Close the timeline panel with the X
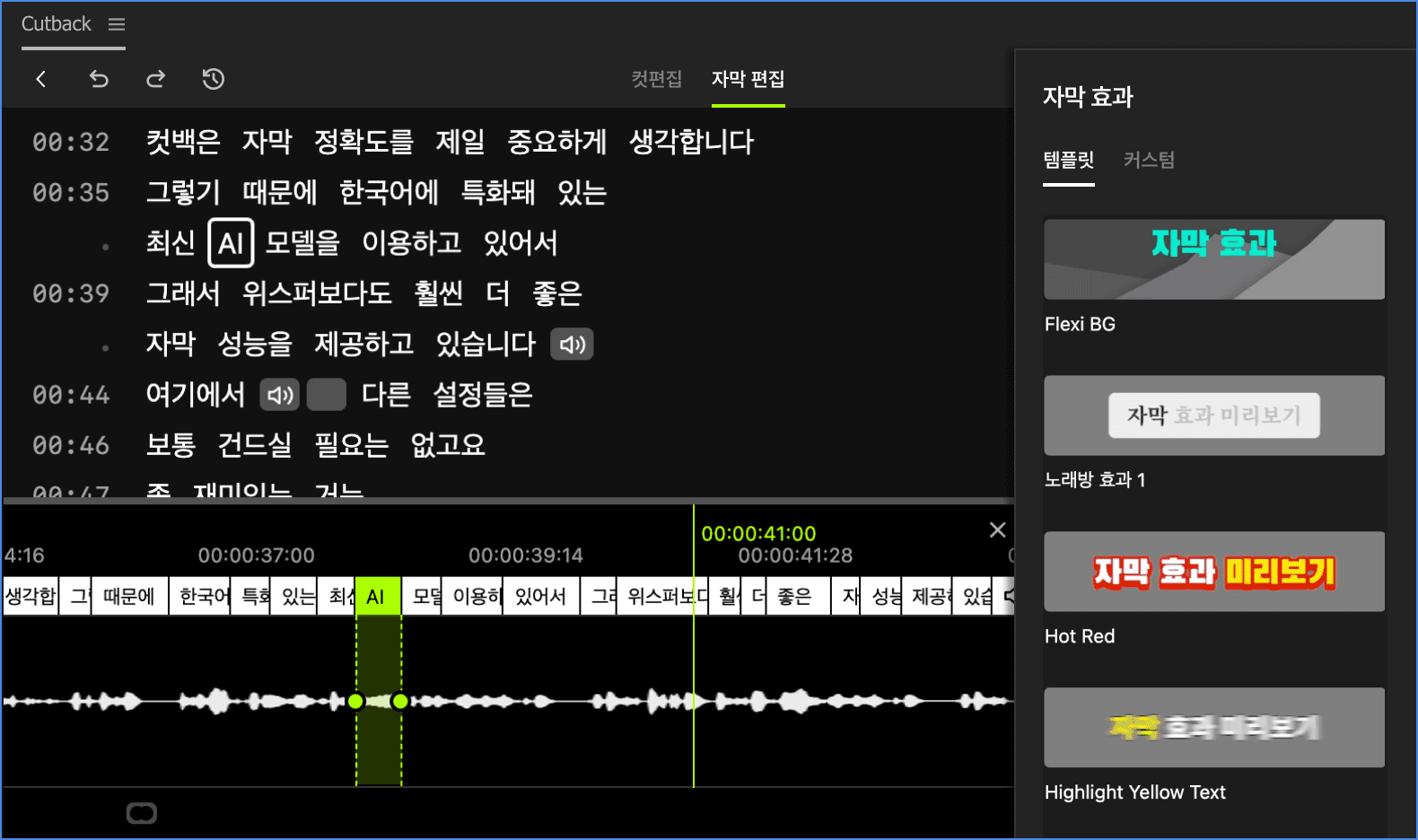The height and width of the screenshot is (840, 1418). coord(997,530)
